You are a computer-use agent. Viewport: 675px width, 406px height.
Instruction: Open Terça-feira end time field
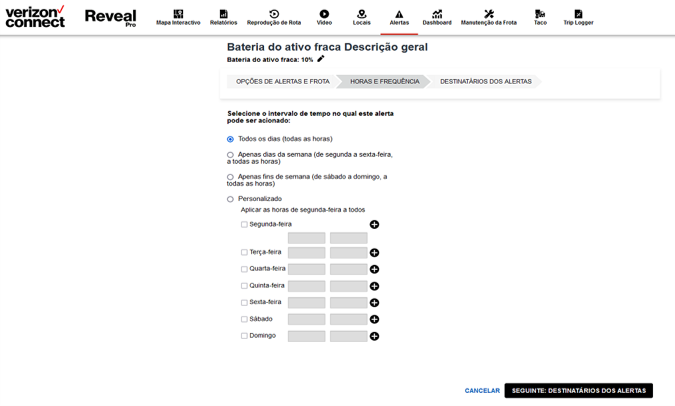coord(349,253)
